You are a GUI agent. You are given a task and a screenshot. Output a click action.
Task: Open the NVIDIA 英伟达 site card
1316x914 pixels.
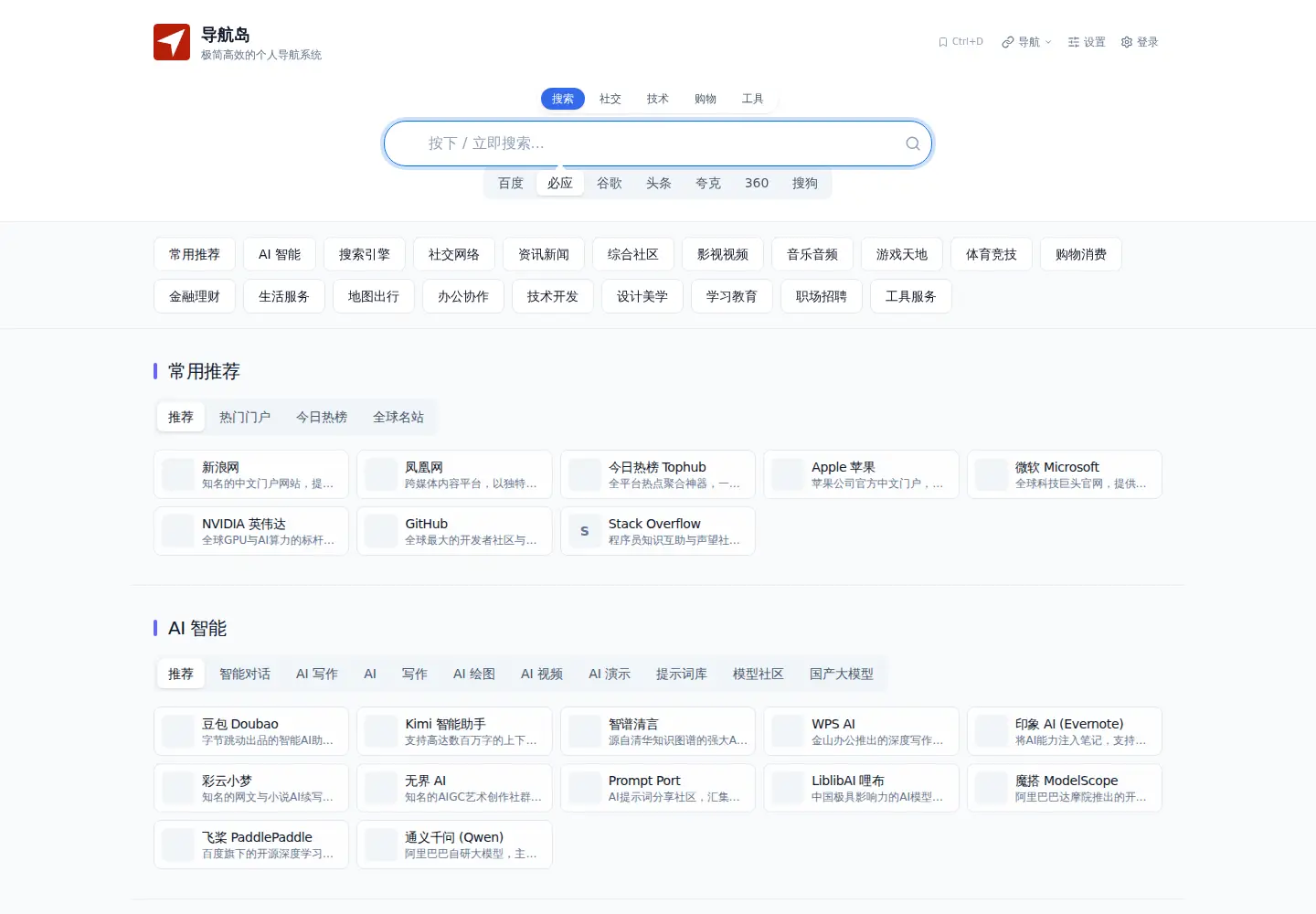click(x=251, y=531)
